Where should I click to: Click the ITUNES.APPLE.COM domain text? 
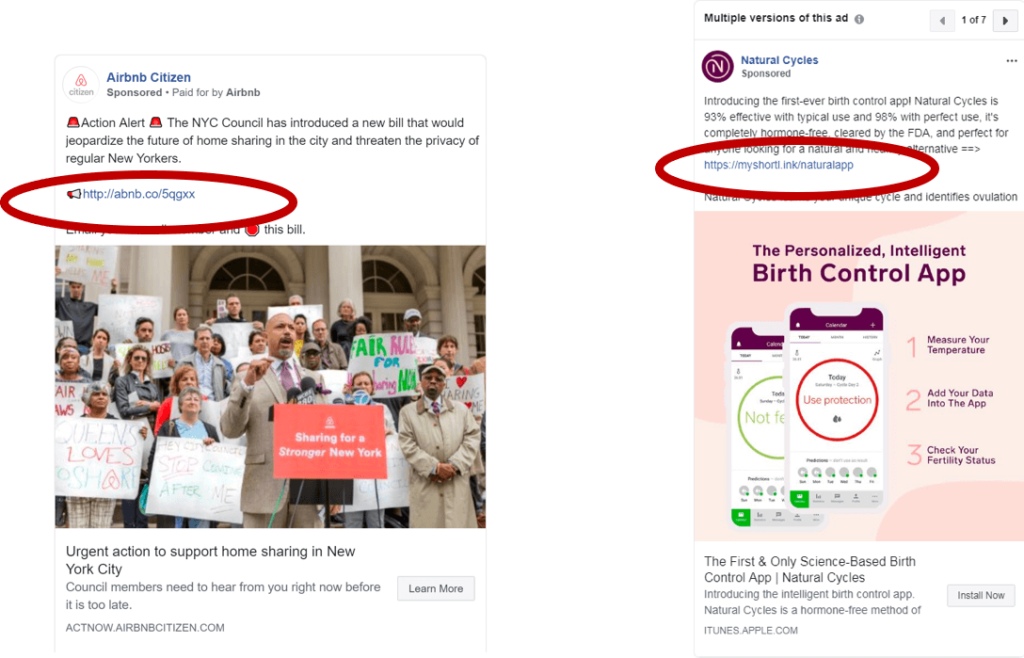[750, 631]
